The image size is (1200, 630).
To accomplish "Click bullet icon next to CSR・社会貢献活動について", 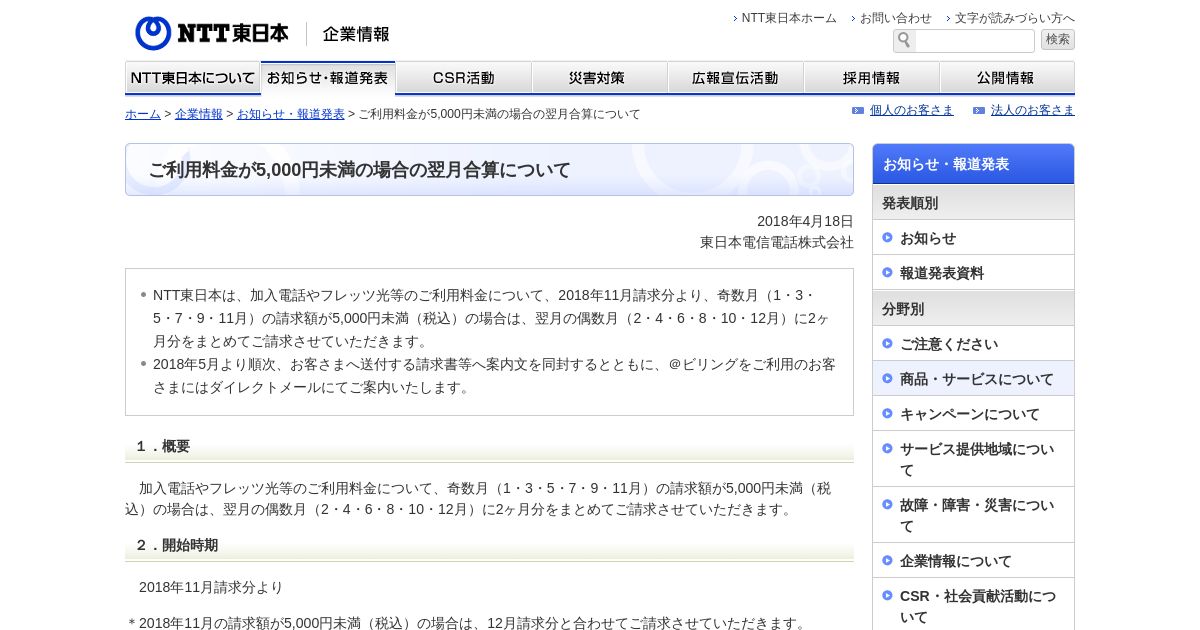I will (x=887, y=595).
